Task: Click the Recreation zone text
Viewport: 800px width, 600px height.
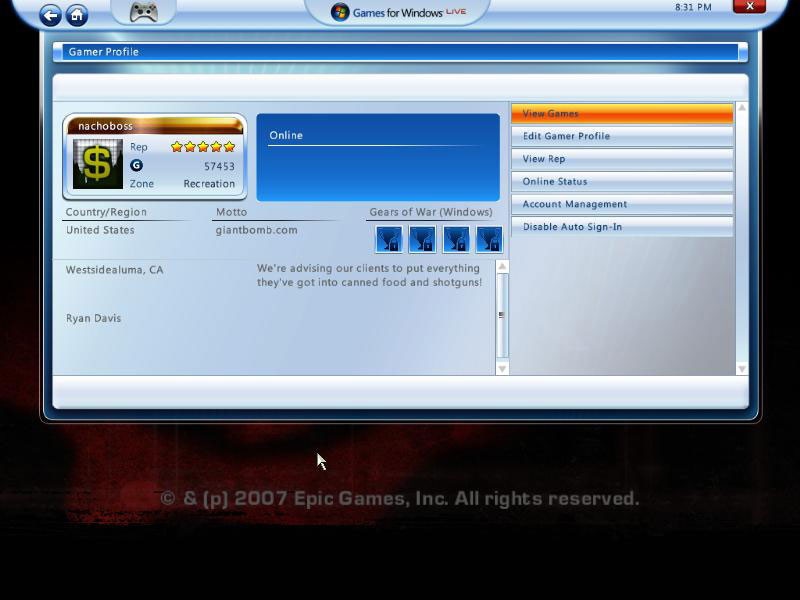Action: click(209, 184)
